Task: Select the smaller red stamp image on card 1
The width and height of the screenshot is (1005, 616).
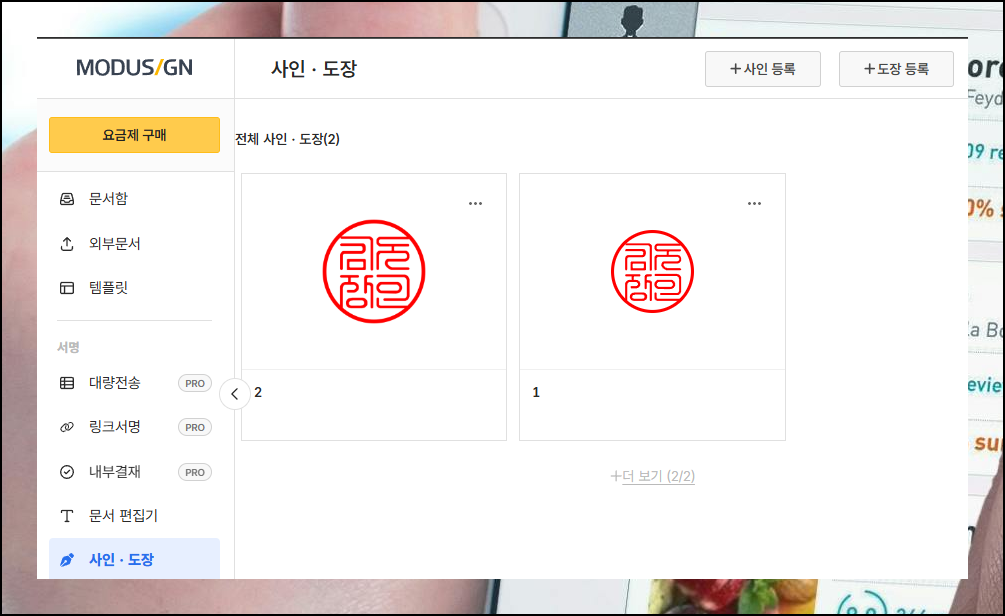Action: (x=652, y=271)
